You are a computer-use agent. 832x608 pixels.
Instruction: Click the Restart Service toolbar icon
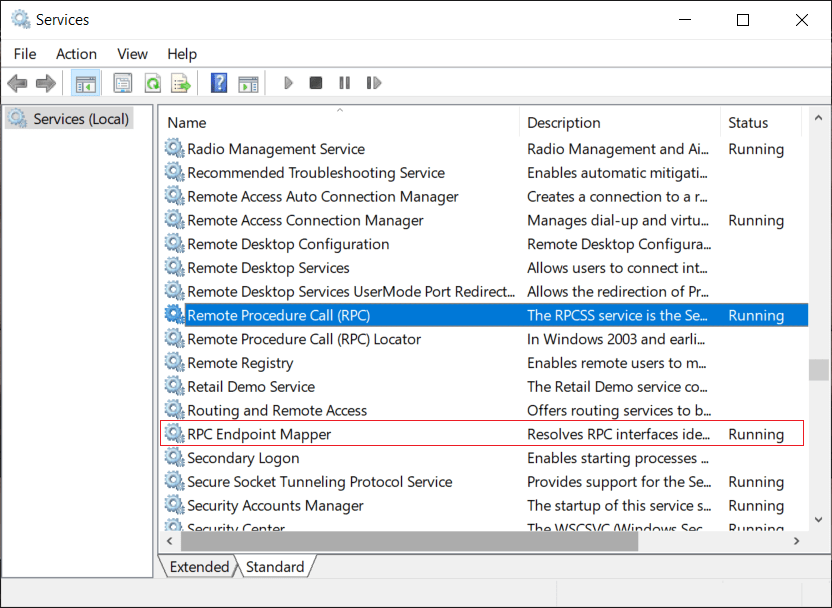(374, 82)
